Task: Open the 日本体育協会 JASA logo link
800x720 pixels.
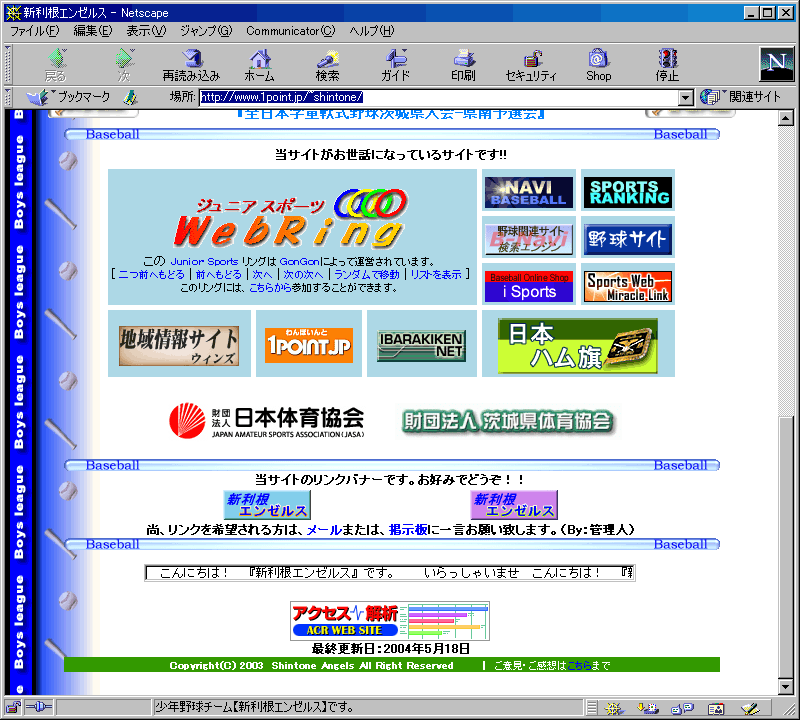Action: [x=267, y=420]
